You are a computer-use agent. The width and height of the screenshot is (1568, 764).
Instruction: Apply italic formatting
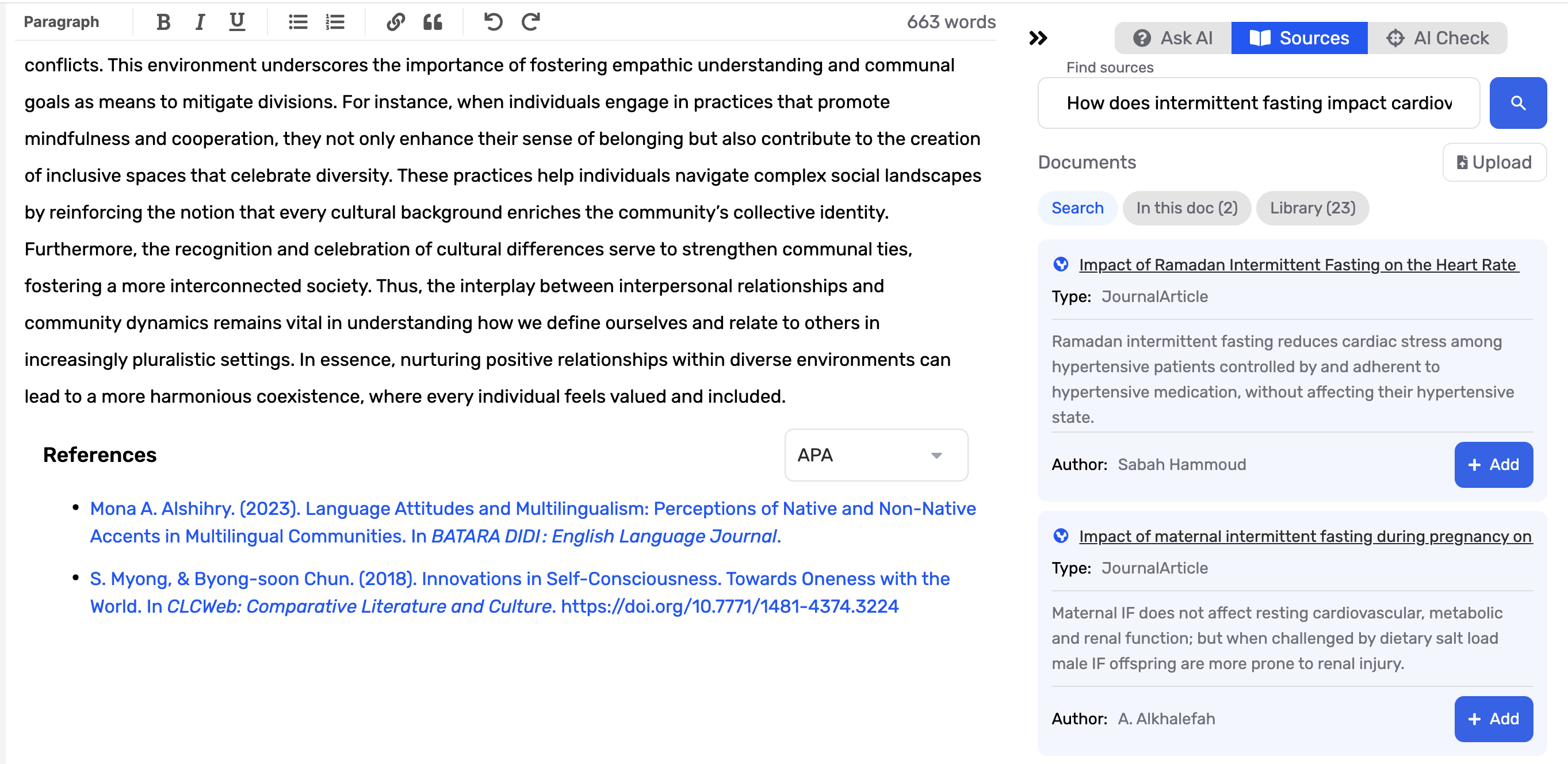point(200,22)
